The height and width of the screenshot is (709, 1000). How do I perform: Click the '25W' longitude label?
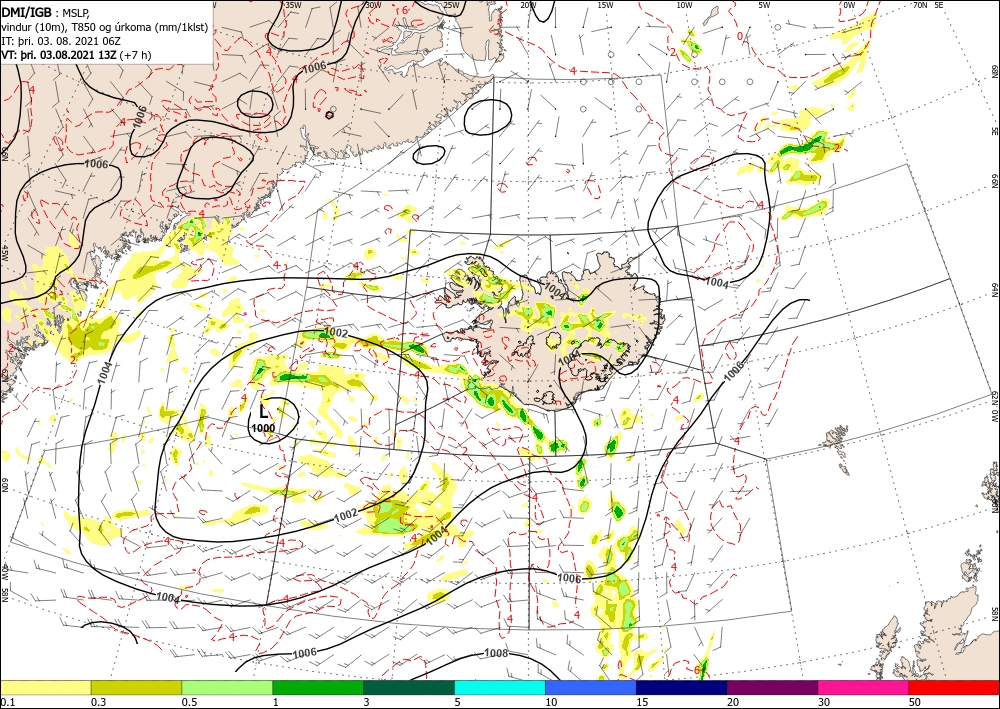pos(451,5)
